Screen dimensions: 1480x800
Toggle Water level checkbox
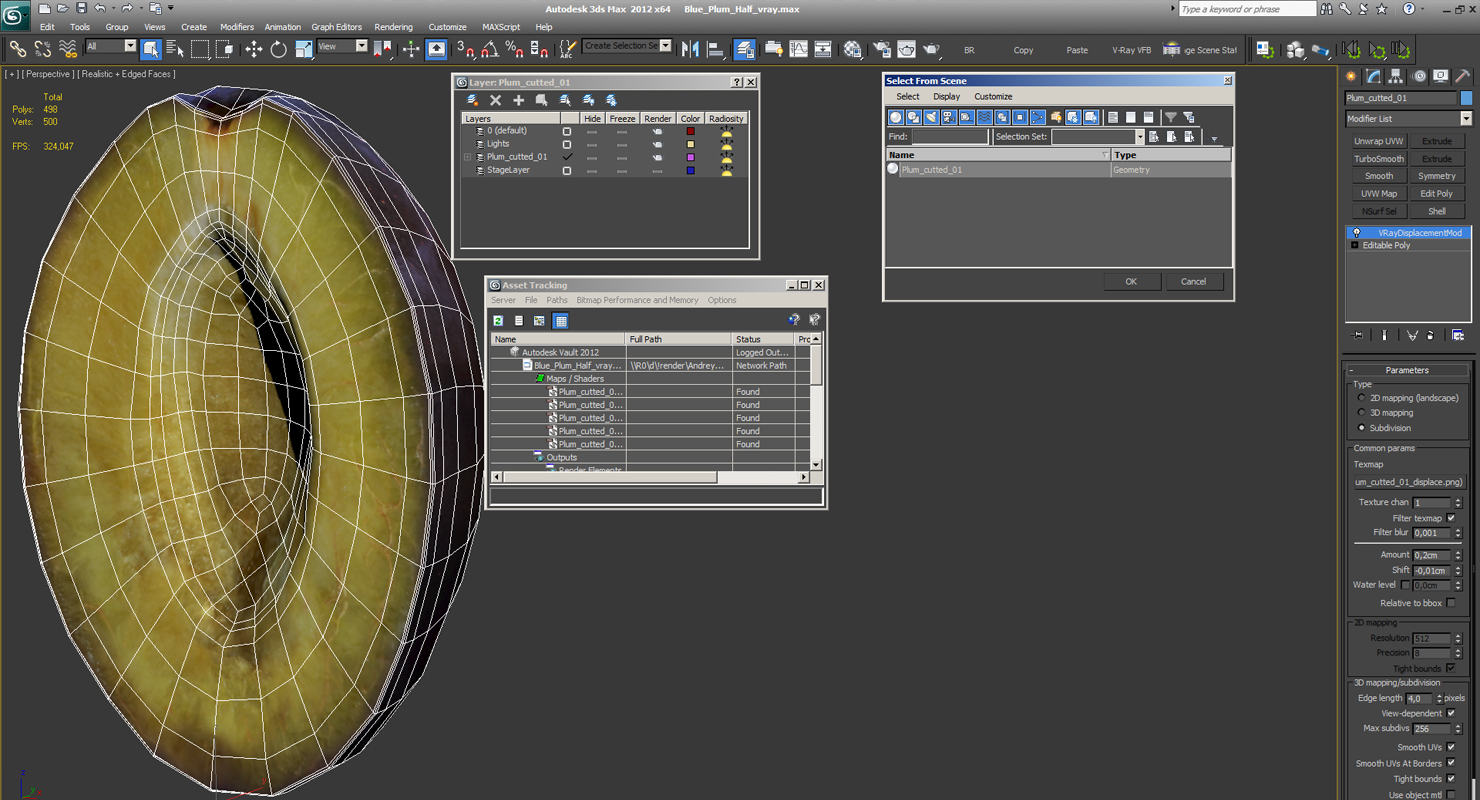[1405, 585]
